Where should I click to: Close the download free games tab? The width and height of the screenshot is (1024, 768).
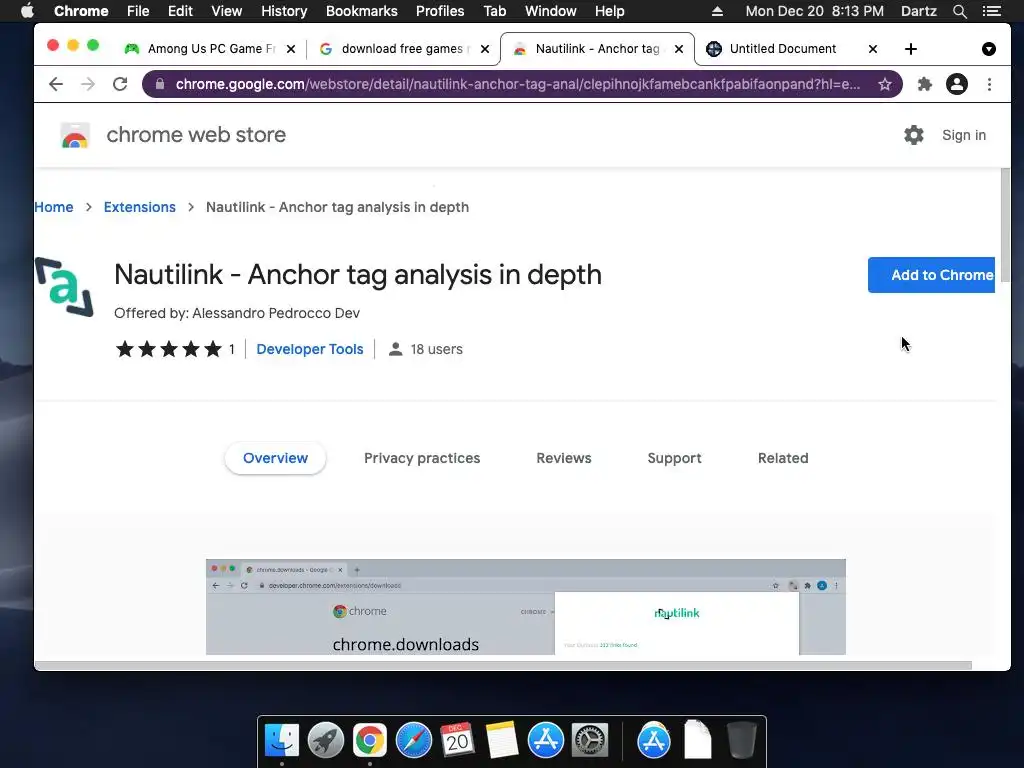click(485, 49)
